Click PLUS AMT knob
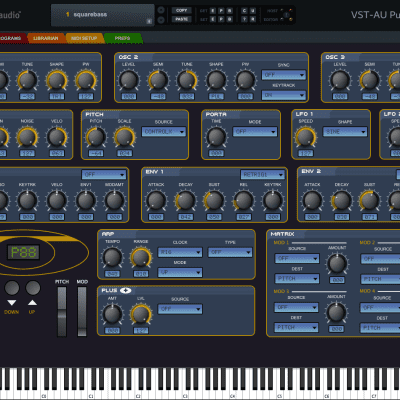This screenshot has width=400, height=400. point(112,314)
